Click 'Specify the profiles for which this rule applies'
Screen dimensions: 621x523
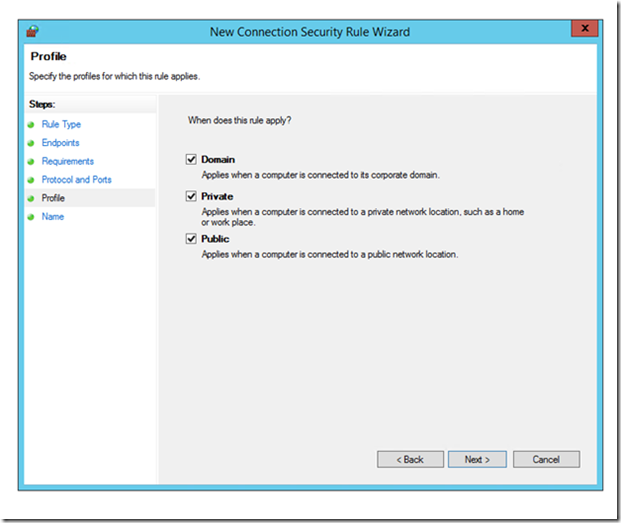[x=114, y=76]
